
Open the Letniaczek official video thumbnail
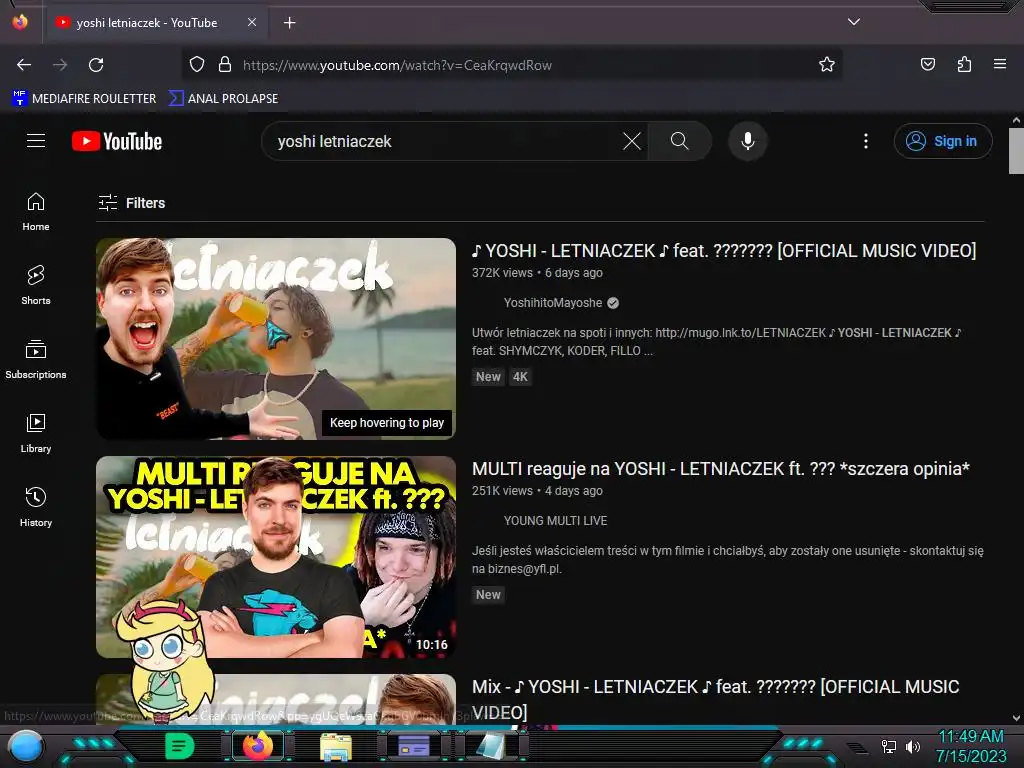[x=276, y=339]
